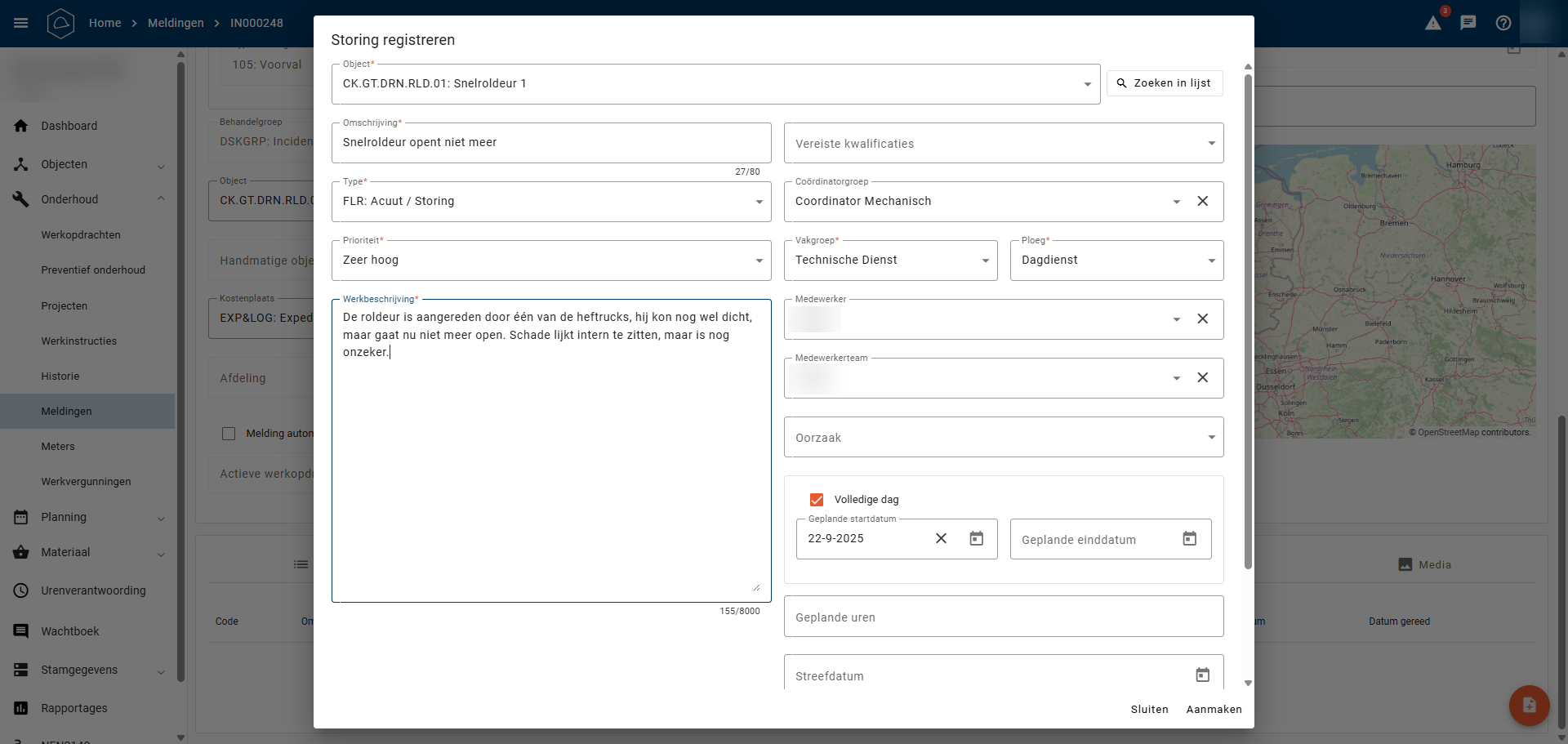This screenshot has width=1568, height=744.
Task: Click the Aanmaken button
Action: (x=1214, y=710)
